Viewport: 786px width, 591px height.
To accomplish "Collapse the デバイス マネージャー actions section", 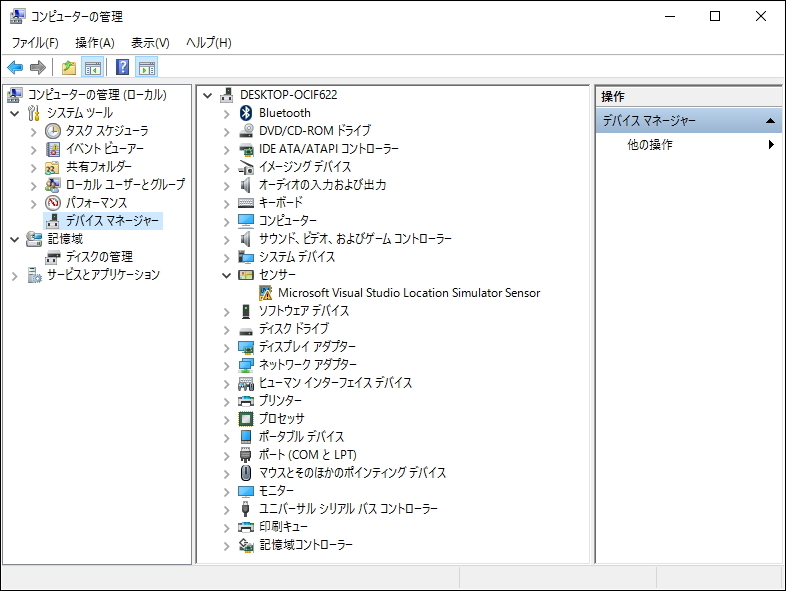I will [x=770, y=121].
